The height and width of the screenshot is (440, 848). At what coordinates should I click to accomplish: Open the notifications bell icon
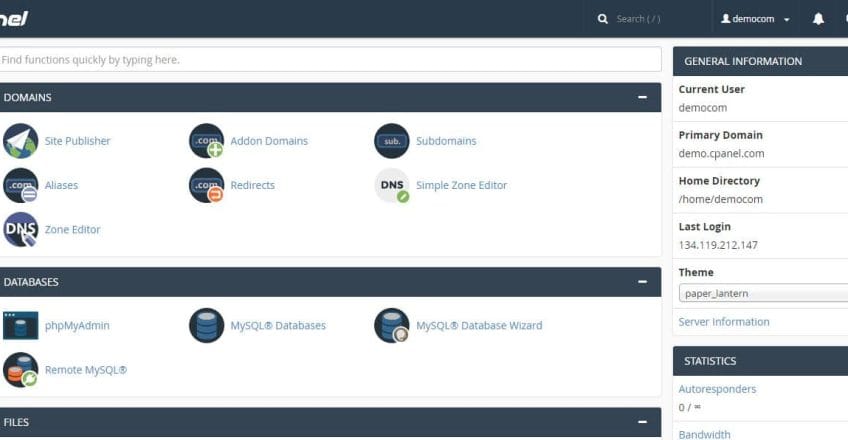click(818, 19)
